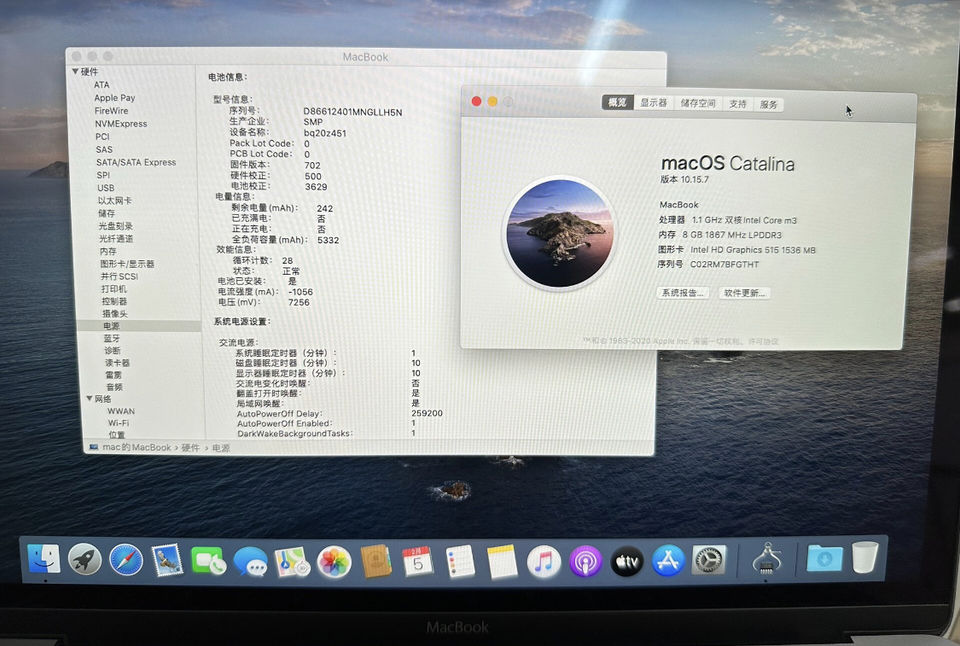
Task: Switch to 服务 tab
Action: pos(769,105)
